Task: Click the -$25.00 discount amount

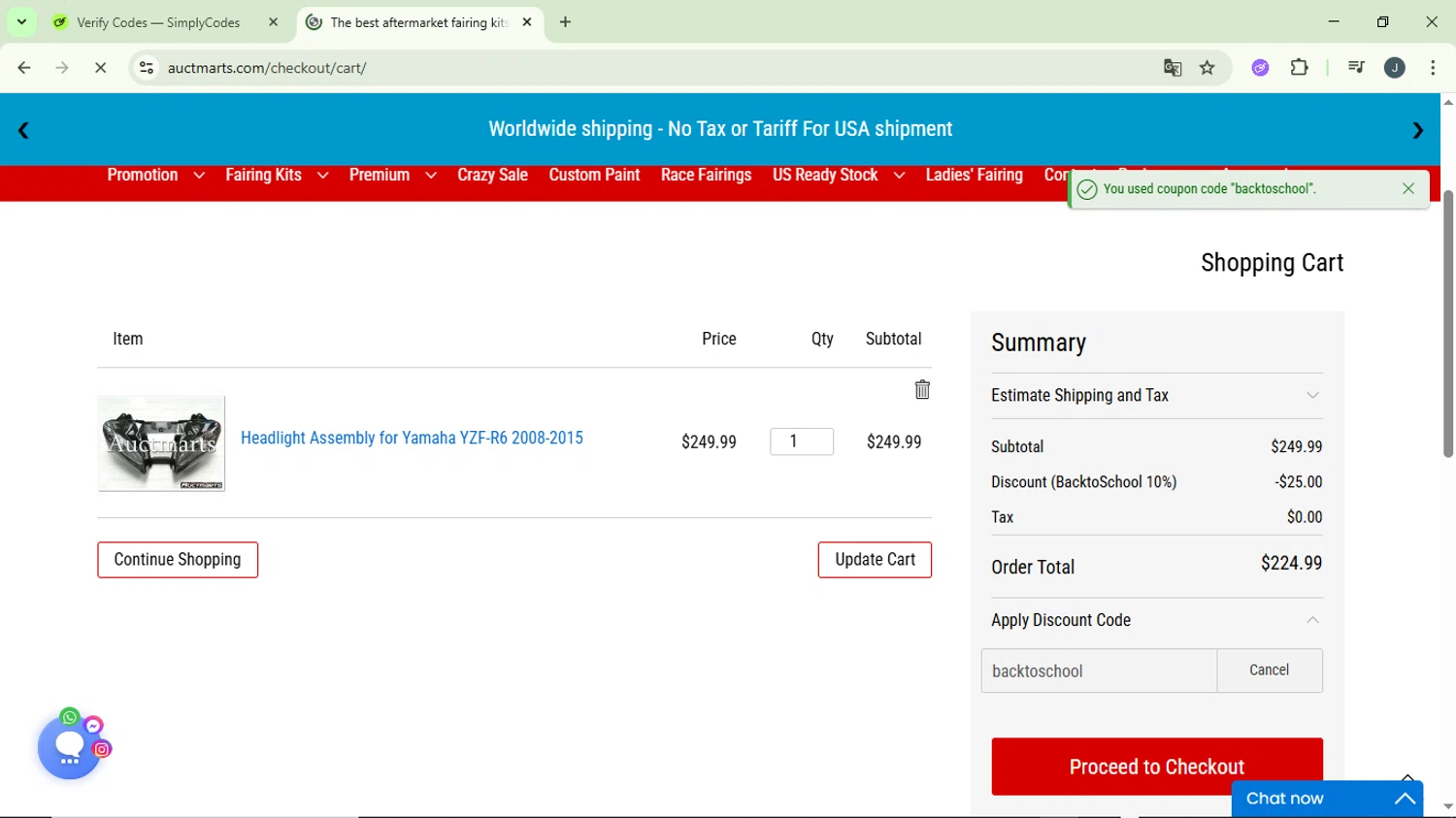Action: tap(1299, 482)
